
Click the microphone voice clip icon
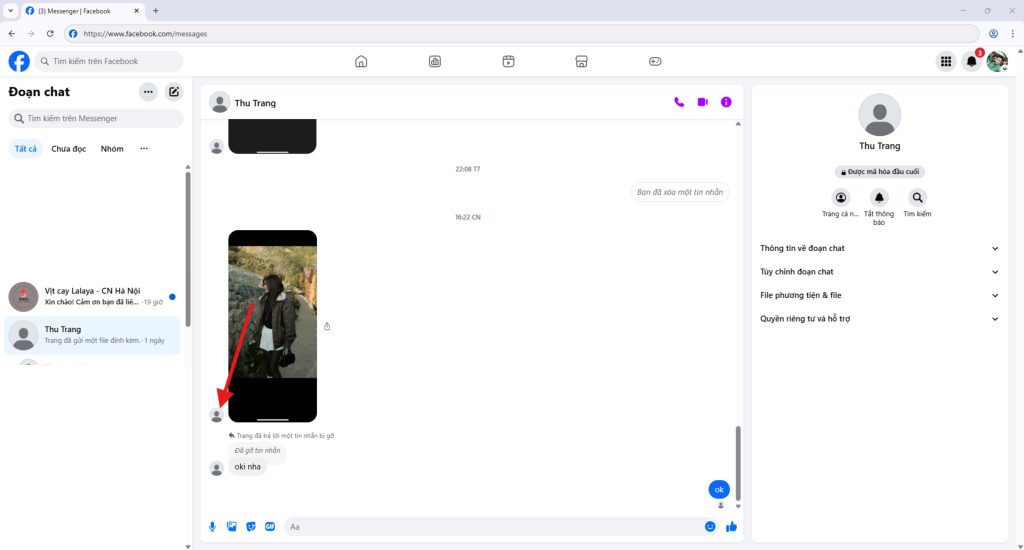click(212, 526)
